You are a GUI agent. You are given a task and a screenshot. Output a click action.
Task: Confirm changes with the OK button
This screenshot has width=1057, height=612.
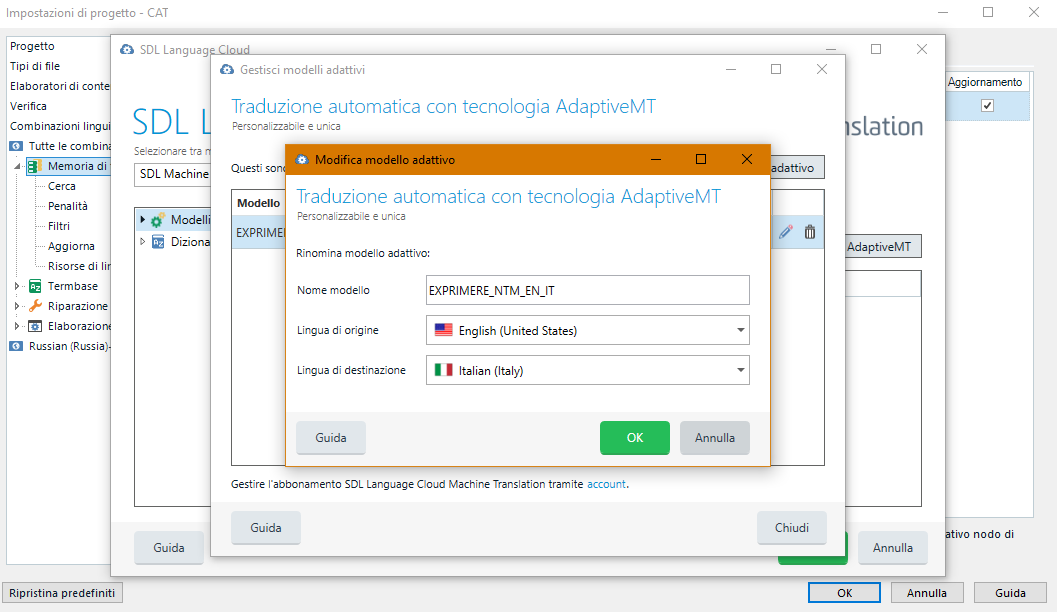[634, 437]
